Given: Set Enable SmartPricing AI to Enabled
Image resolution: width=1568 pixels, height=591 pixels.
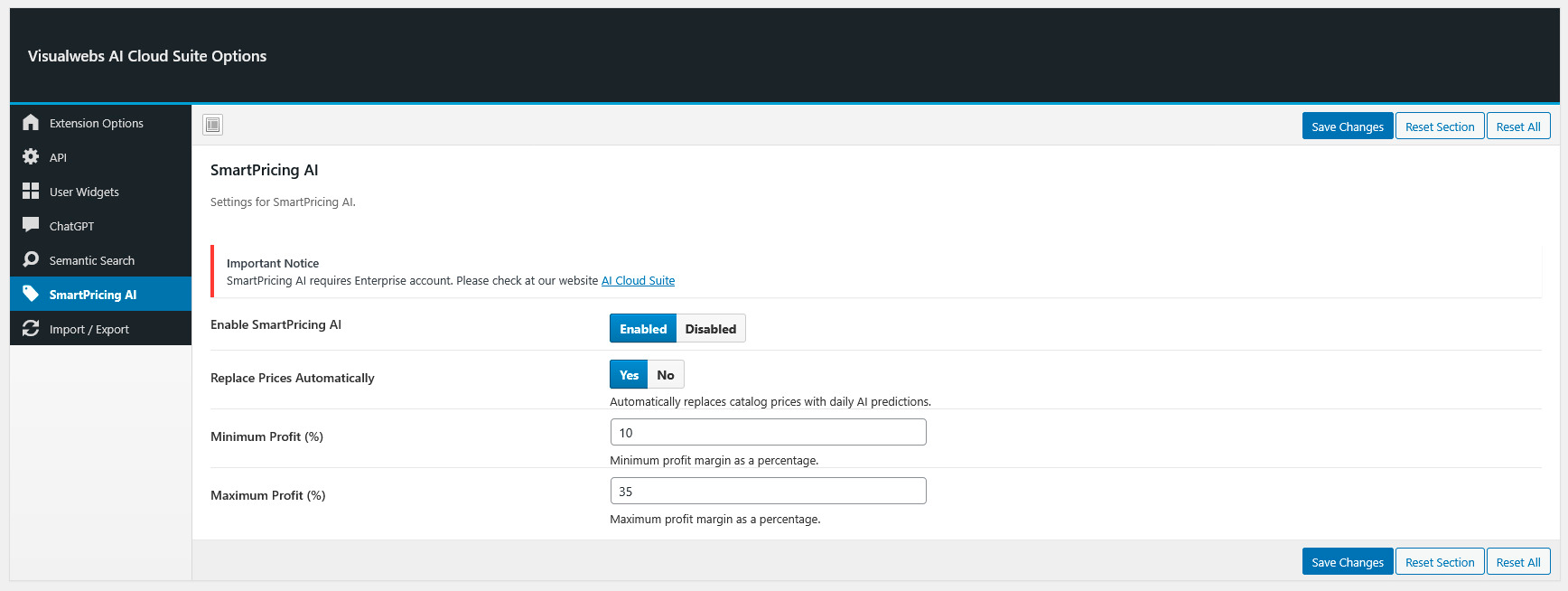Looking at the screenshot, I should [x=643, y=329].
